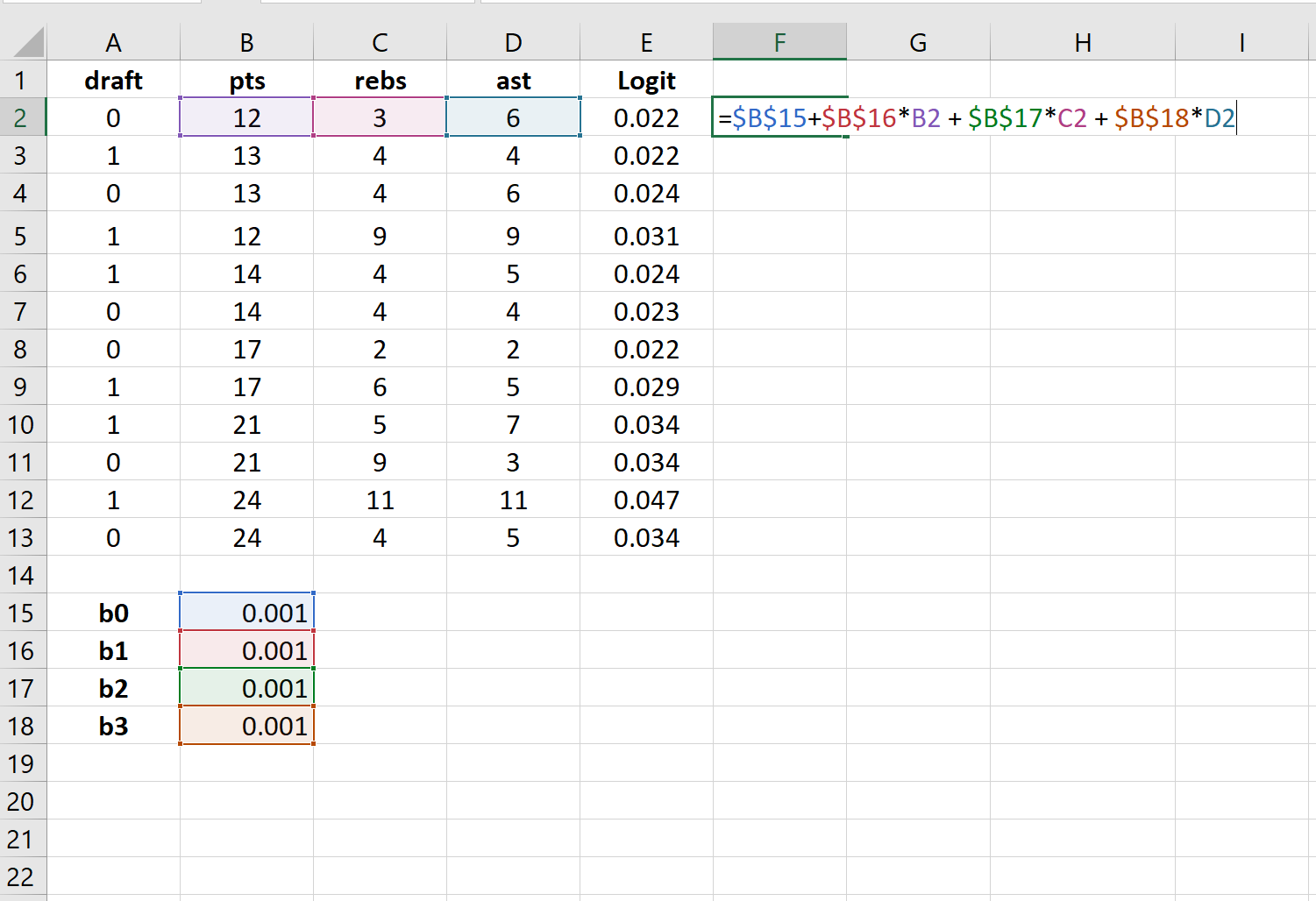
Task: Select column B header
Action: [x=246, y=42]
